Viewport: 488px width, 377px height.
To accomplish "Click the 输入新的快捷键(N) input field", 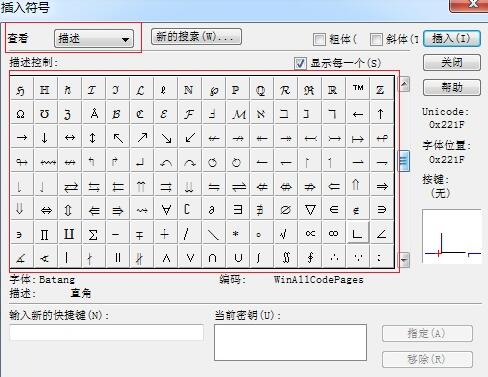I will pos(107,332).
